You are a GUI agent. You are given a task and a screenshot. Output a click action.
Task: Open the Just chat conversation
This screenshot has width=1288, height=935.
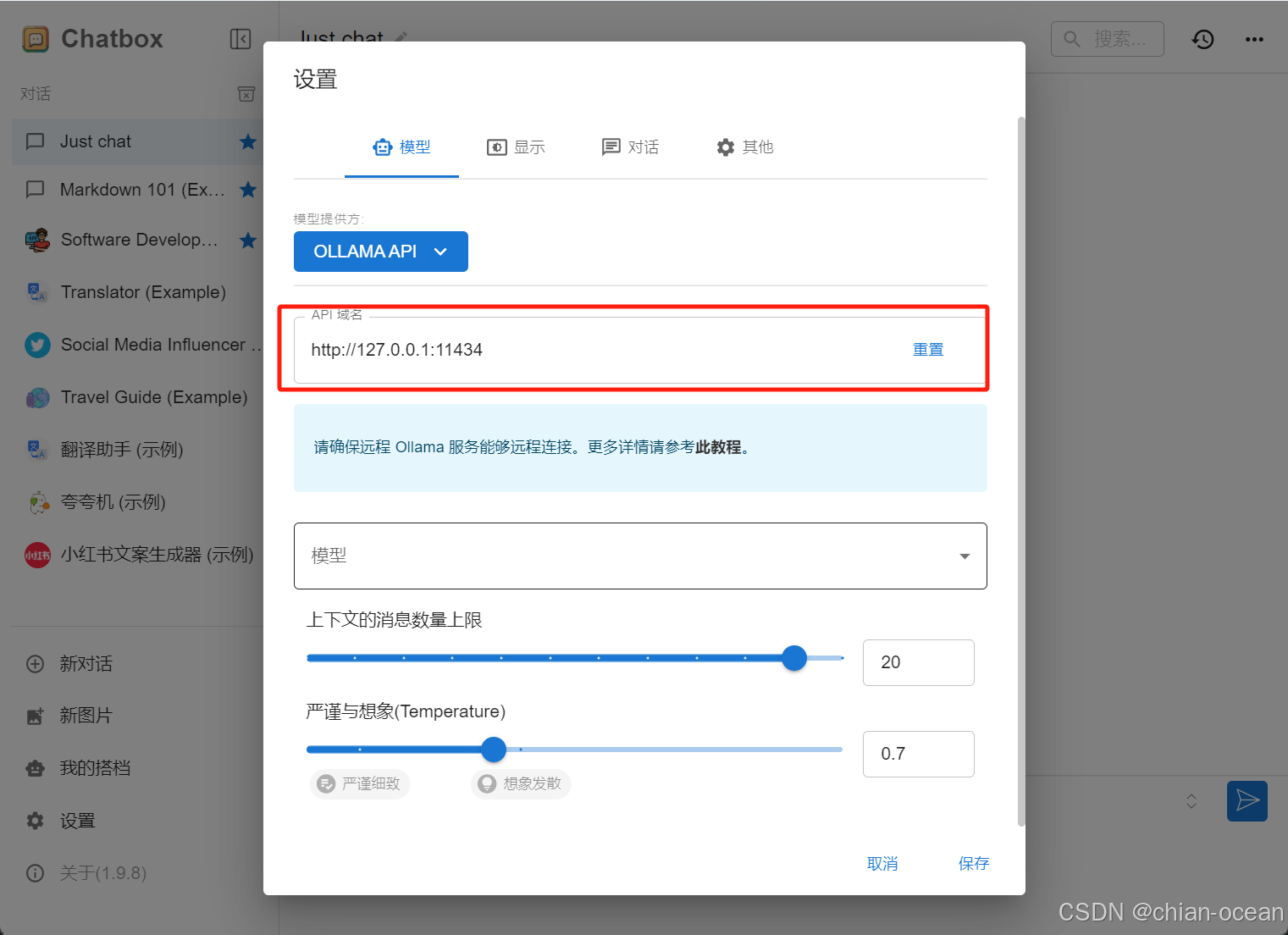click(x=135, y=141)
